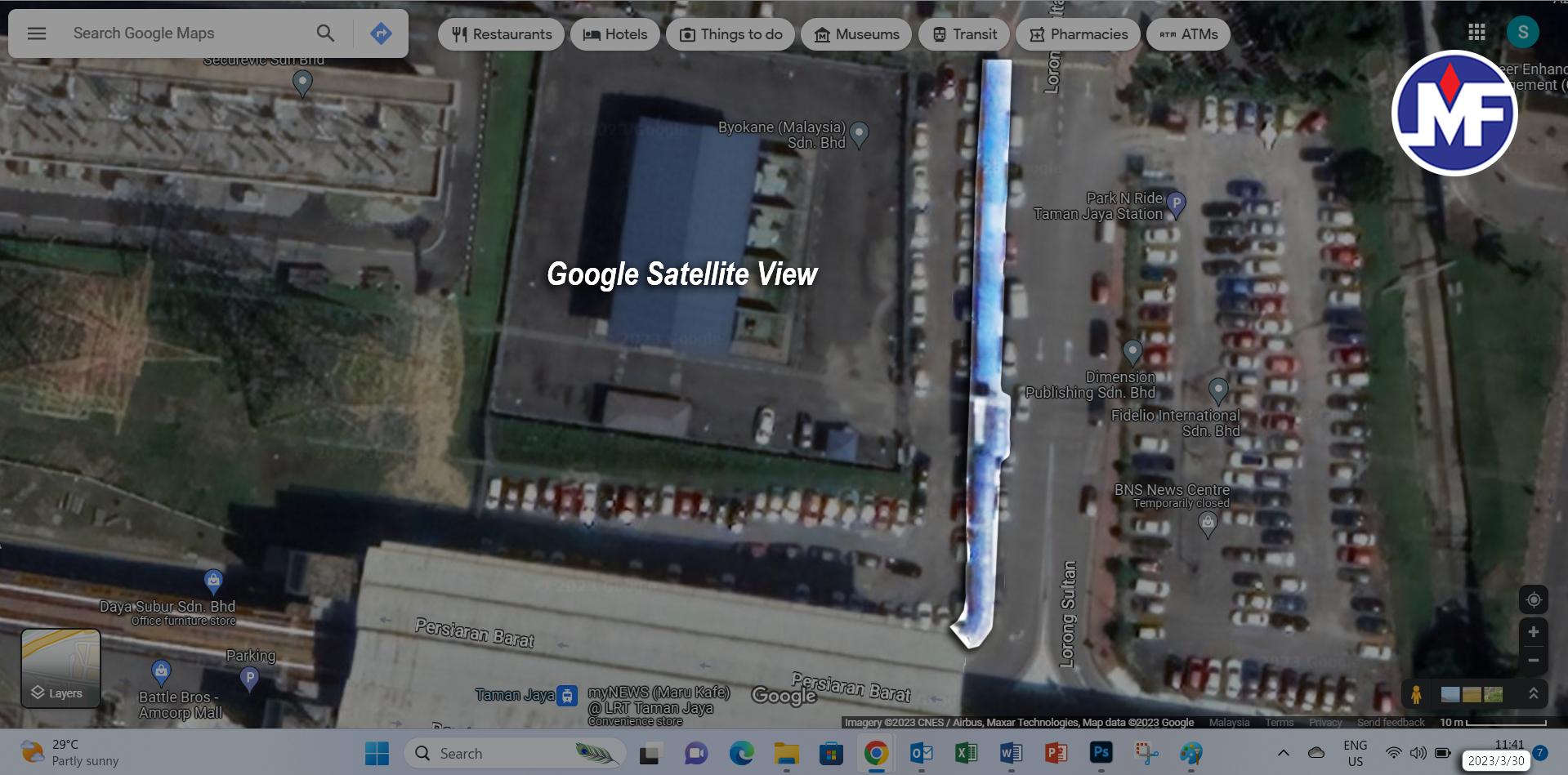
Task: Expand the imagery strip with double chevron
Action: click(1534, 694)
